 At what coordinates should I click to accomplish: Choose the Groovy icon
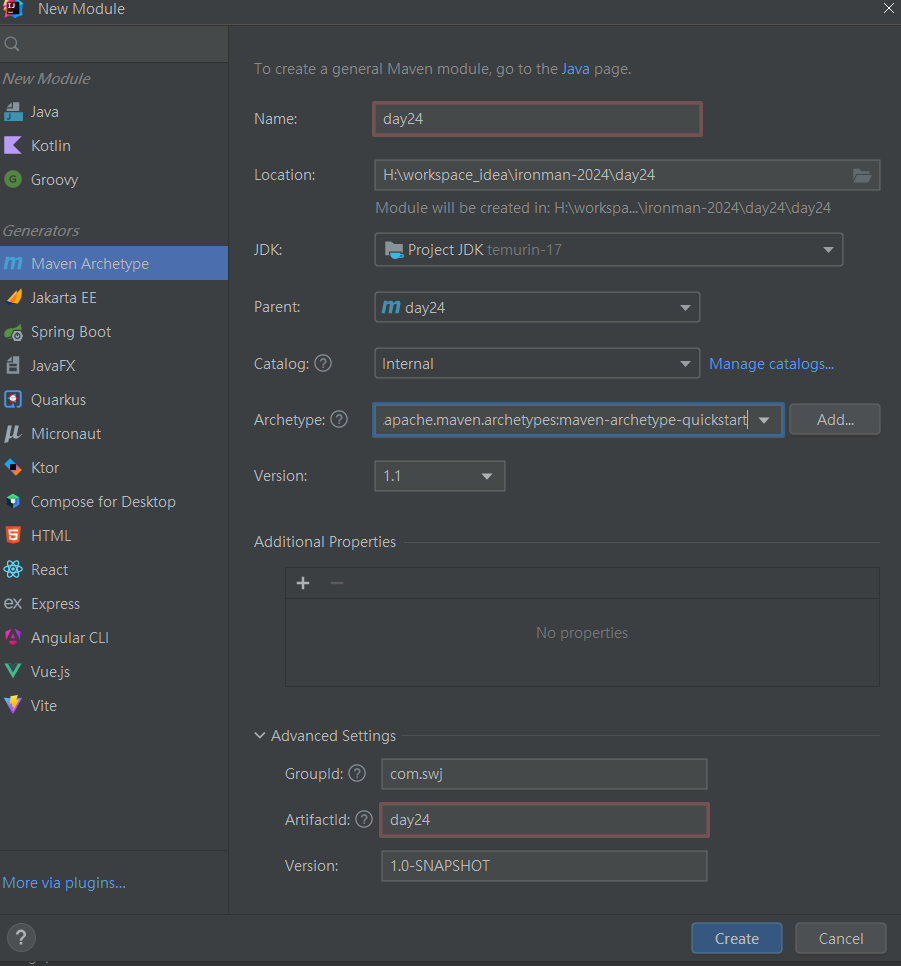[13, 179]
